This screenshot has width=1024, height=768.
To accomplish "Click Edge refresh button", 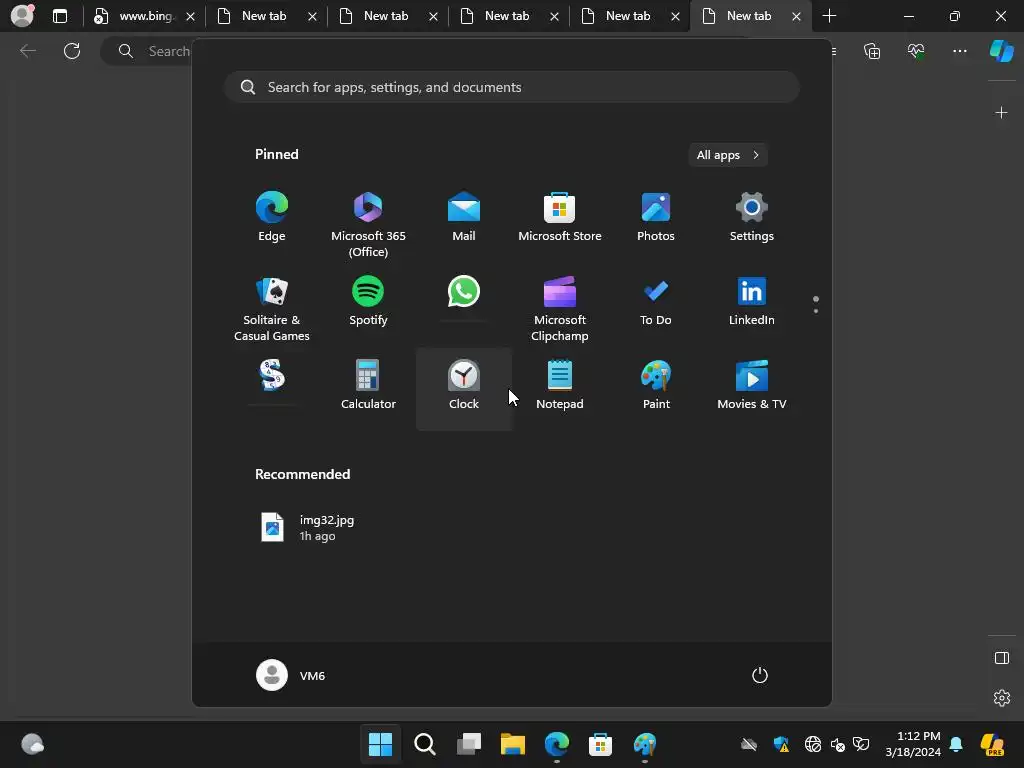I will coord(72,50).
